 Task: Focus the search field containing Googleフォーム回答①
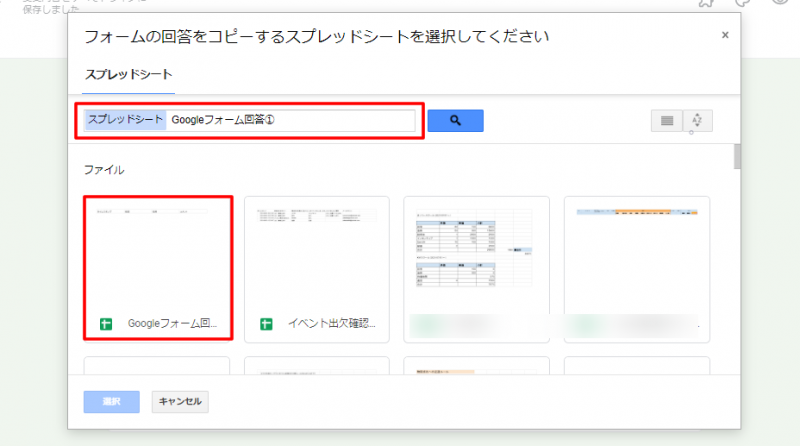[x=290, y=120]
